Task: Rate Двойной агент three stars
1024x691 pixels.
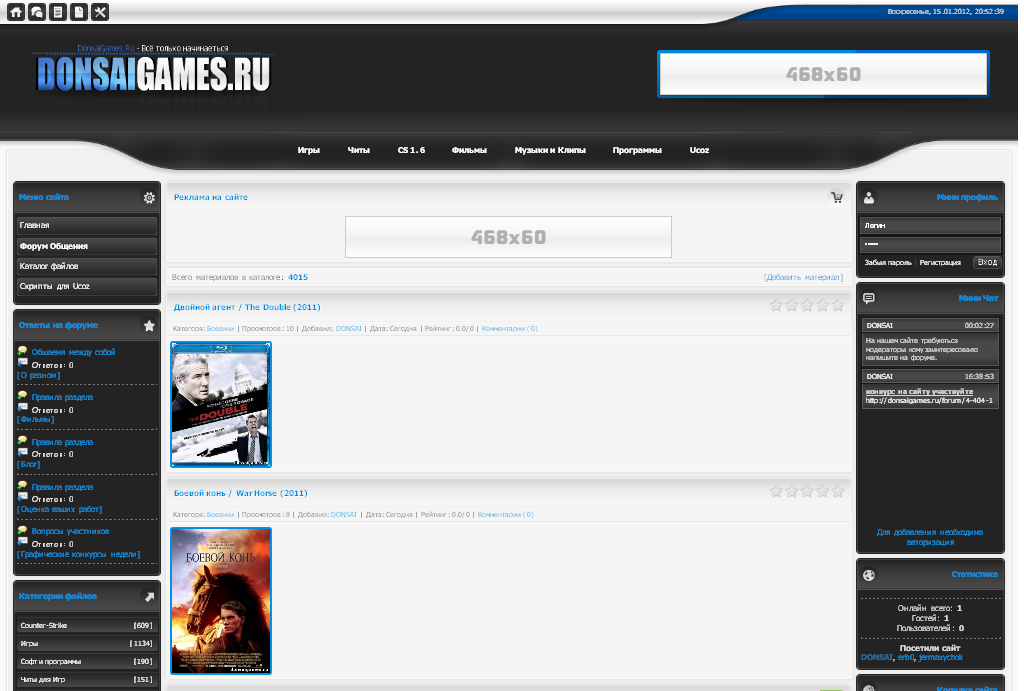Action: pyautogui.click(x=807, y=305)
